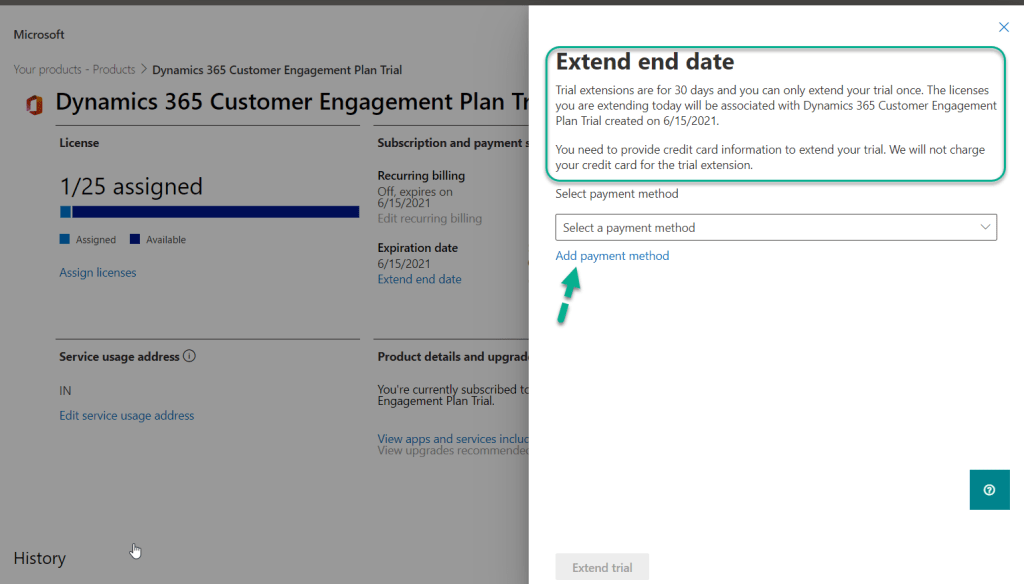The height and width of the screenshot is (584, 1024).
Task: Click the 1/25 assigned text
Action: 131,187
